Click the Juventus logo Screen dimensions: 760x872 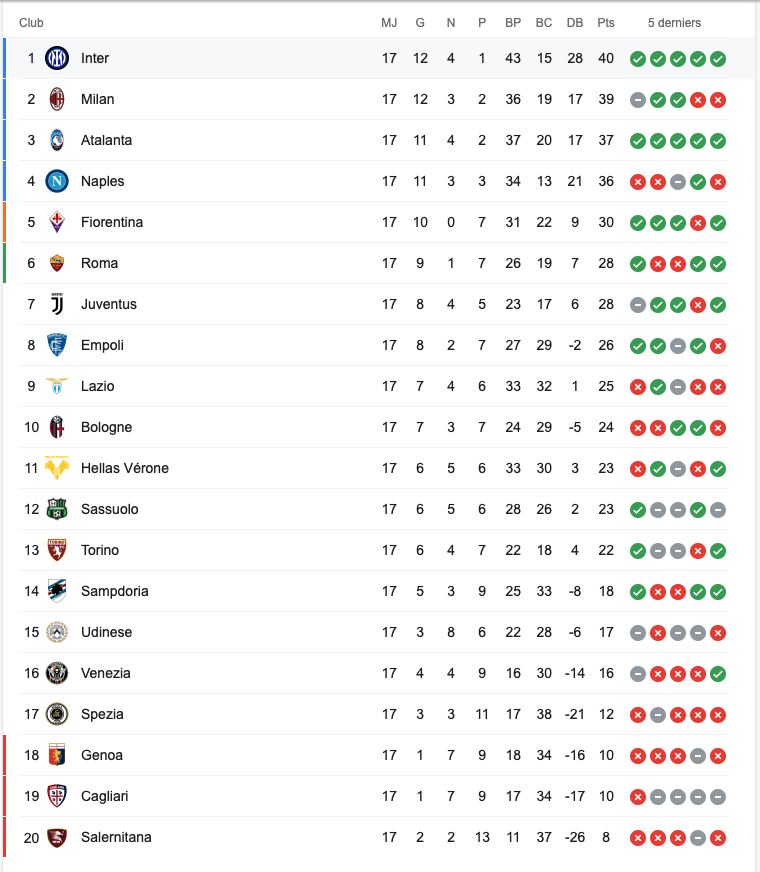pyautogui.click(x=57, y=304)
